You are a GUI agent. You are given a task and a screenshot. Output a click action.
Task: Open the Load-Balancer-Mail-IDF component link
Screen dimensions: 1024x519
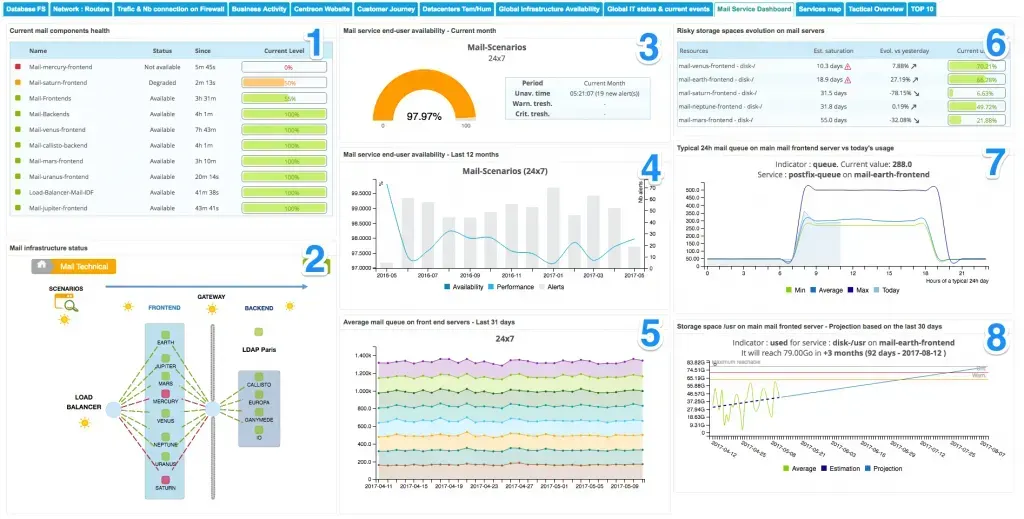click(x=62, y=193)
